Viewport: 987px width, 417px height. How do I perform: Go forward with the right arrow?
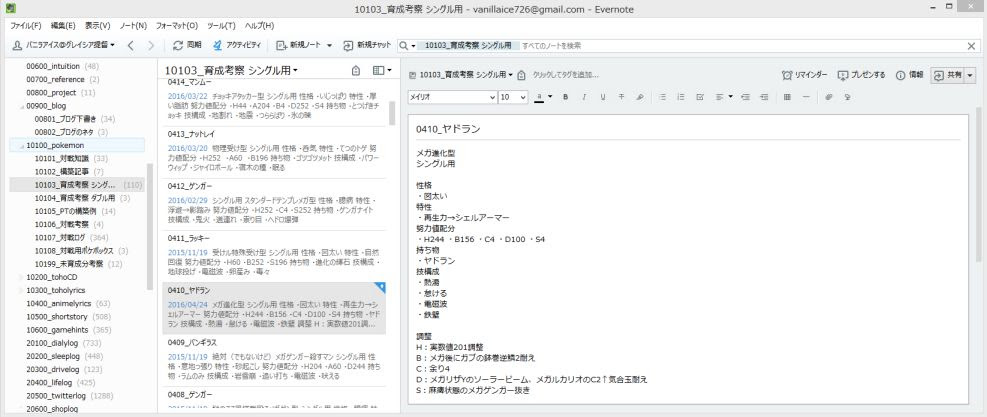pos(151,45)
